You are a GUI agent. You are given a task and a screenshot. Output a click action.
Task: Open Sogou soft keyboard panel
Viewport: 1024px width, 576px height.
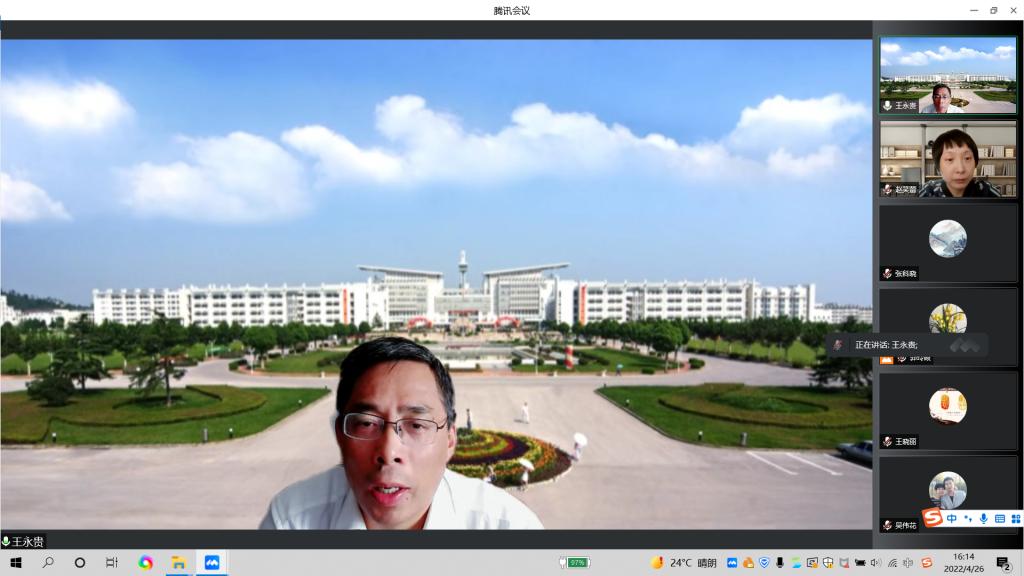(x=1000, y=518)
